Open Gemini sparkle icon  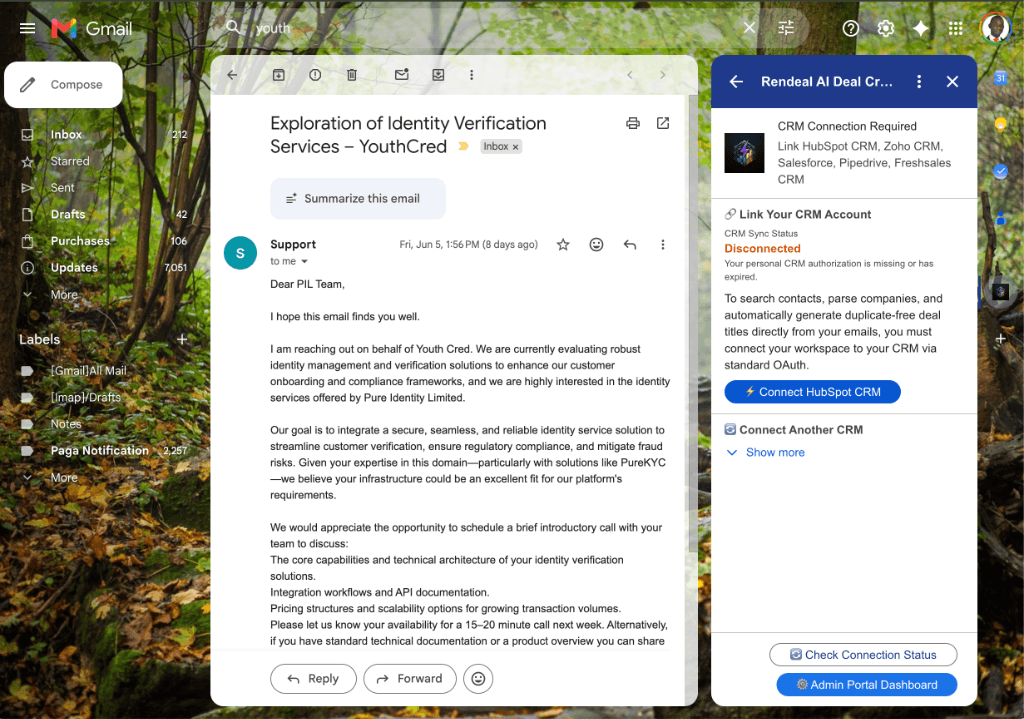tap(921, 28)
